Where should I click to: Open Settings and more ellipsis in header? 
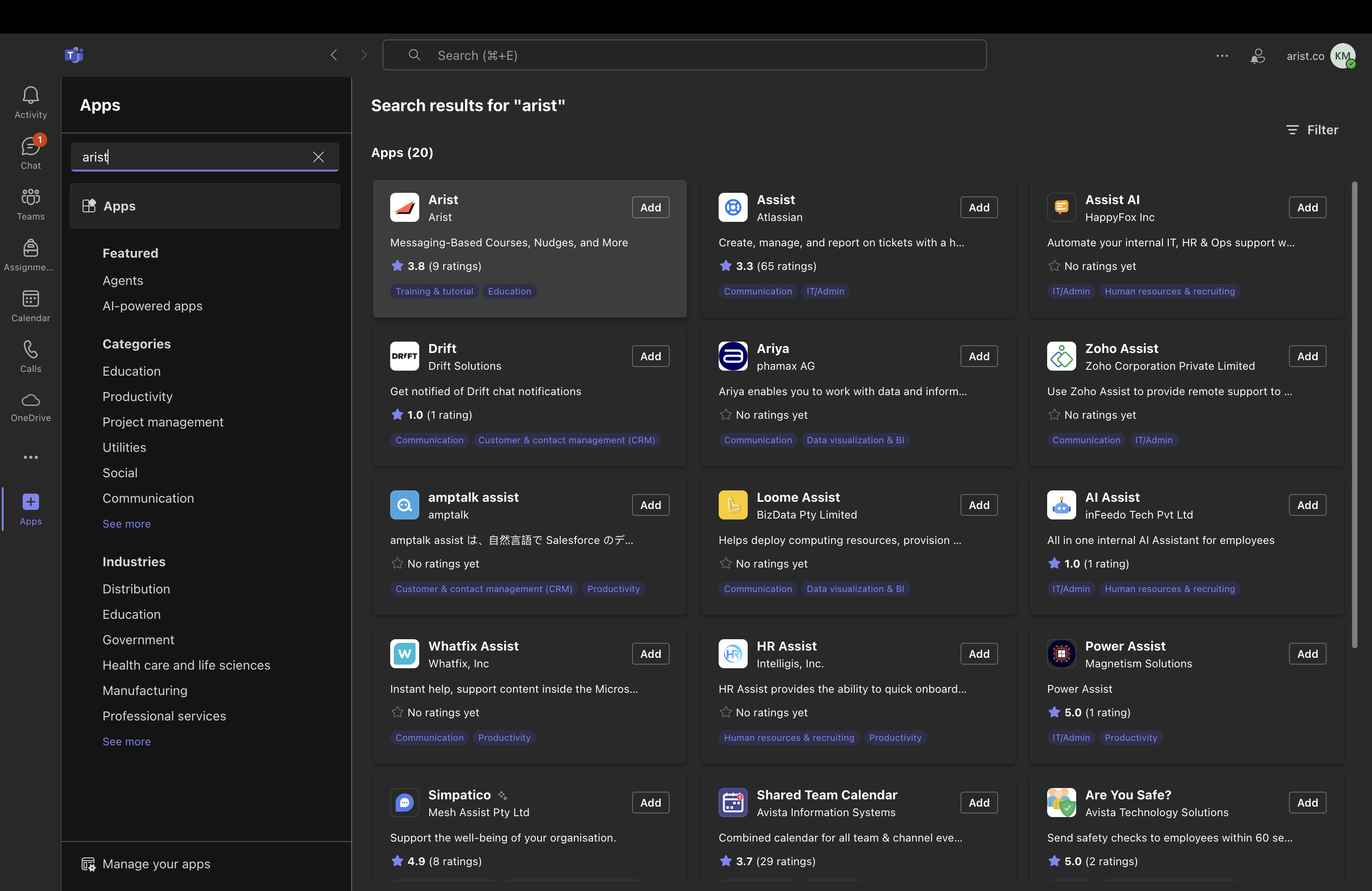click(1221, 55)
